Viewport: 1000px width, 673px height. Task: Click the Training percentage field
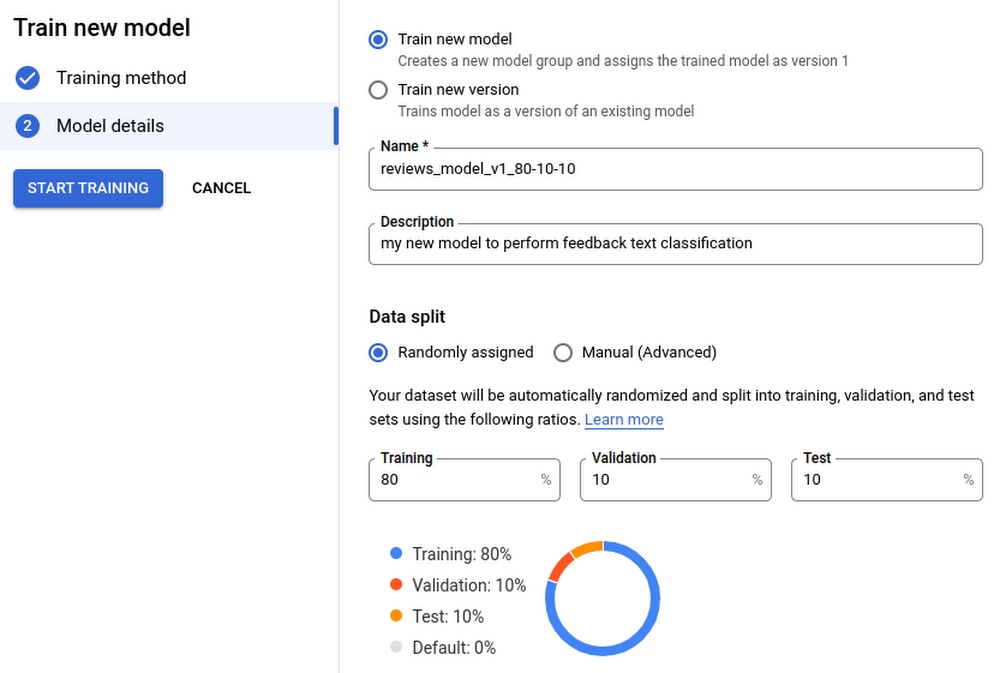[455, 480]
